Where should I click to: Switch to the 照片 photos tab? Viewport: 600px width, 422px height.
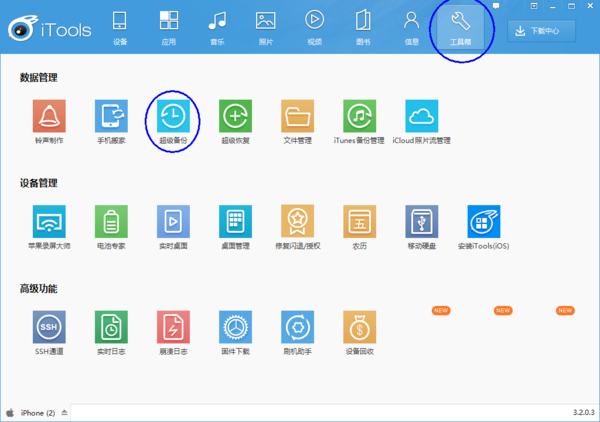tap(266, 28)
